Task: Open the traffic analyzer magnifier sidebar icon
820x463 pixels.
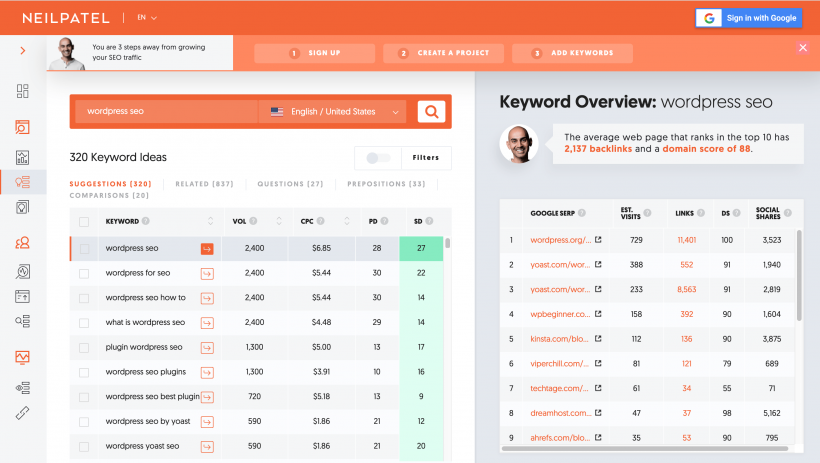Action: [x=22, y=271]
